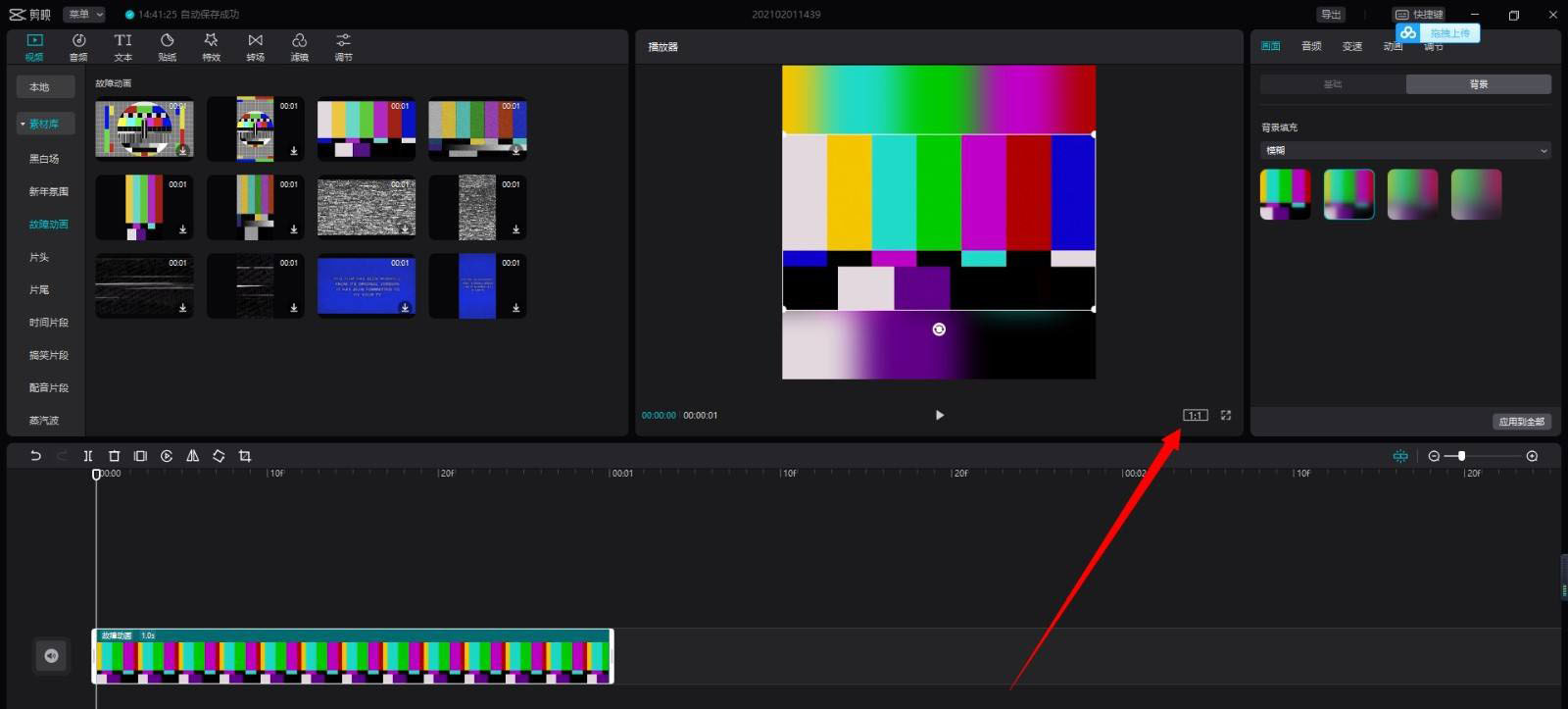Click the mirror flip icon in timeline toolbar
1568x709 pixels.
tap(192, 456)
